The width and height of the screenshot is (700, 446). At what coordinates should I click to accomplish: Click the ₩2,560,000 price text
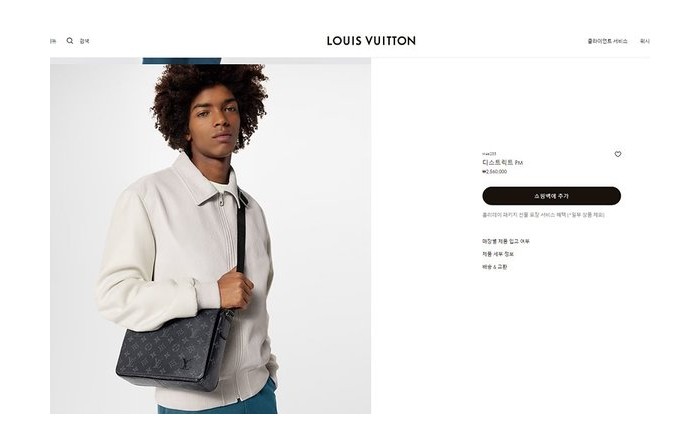[x=495, y=171]
